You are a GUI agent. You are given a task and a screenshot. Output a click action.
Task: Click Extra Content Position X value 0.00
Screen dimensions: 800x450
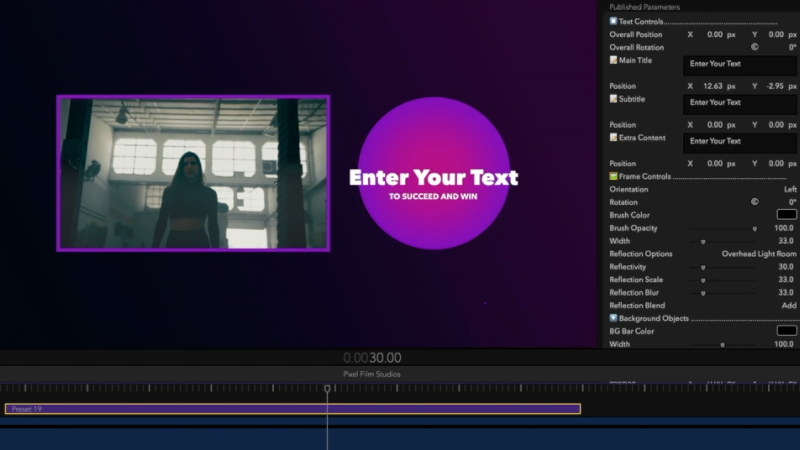click(715, 163)
